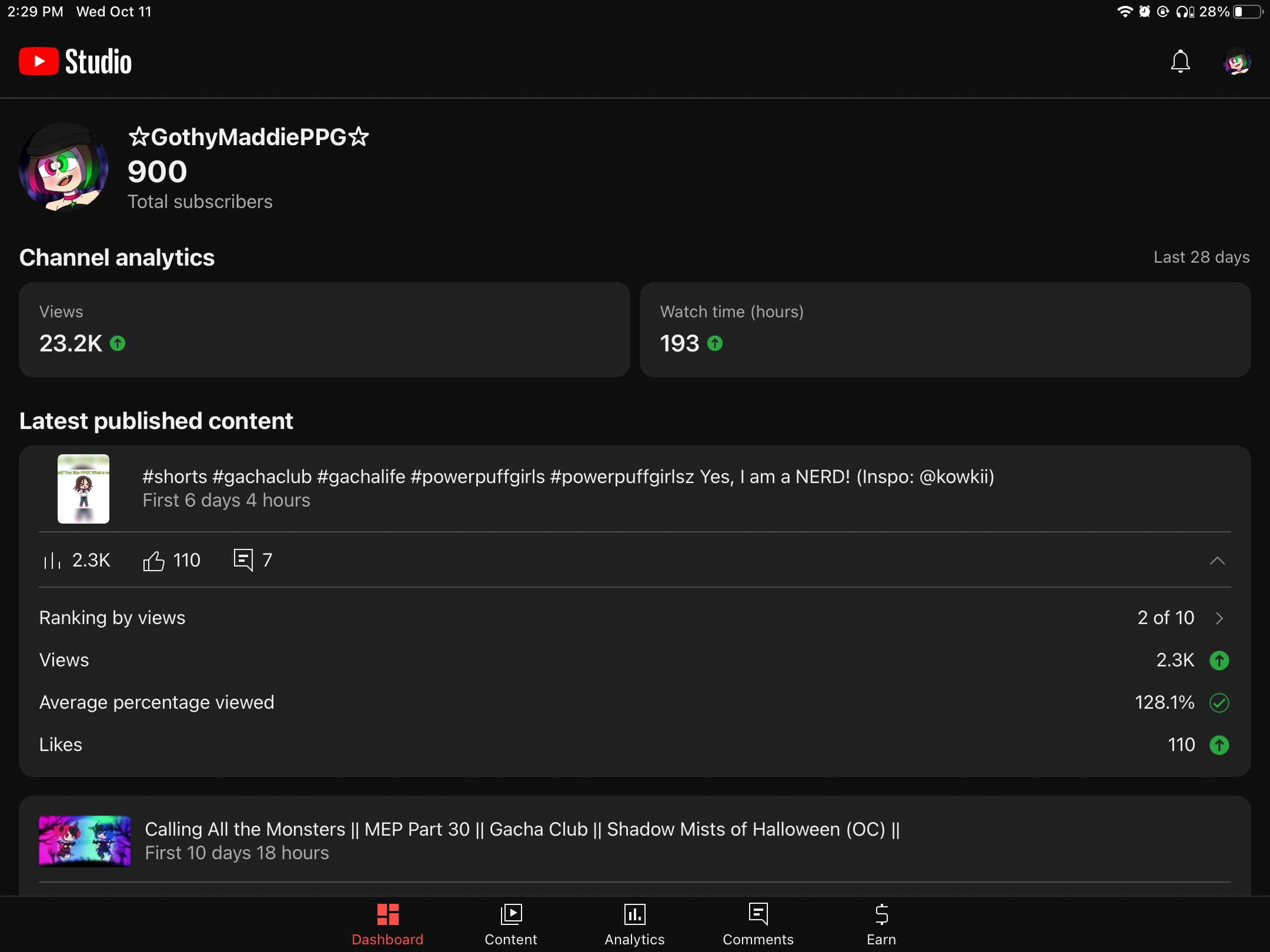
Task: Open your profile avatar menu
Action: 1236,61
